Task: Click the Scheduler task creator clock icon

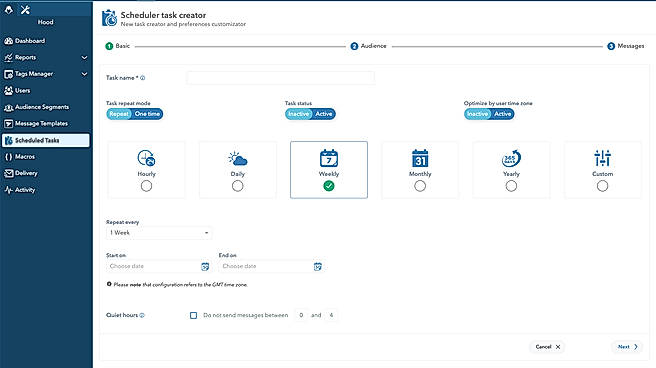Action: click(110, 18)
